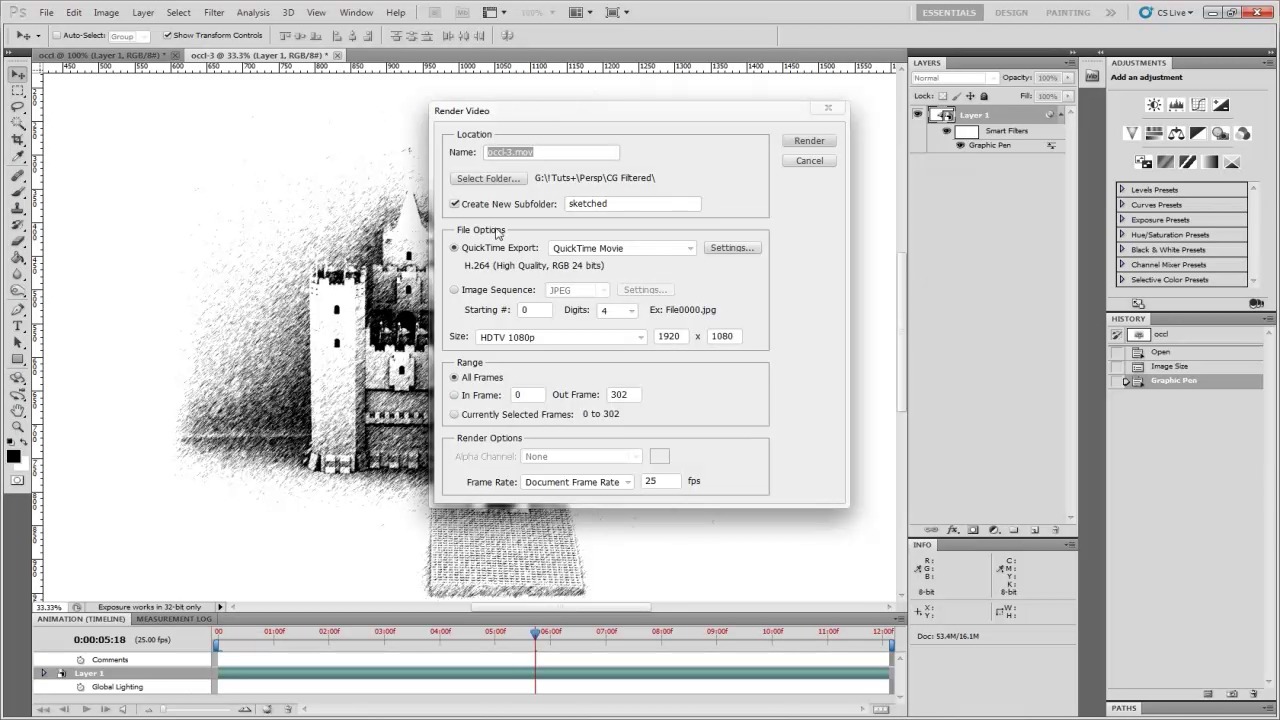
Task: Select QuickTime Export radio button
Action: click(x=454, y=248)
